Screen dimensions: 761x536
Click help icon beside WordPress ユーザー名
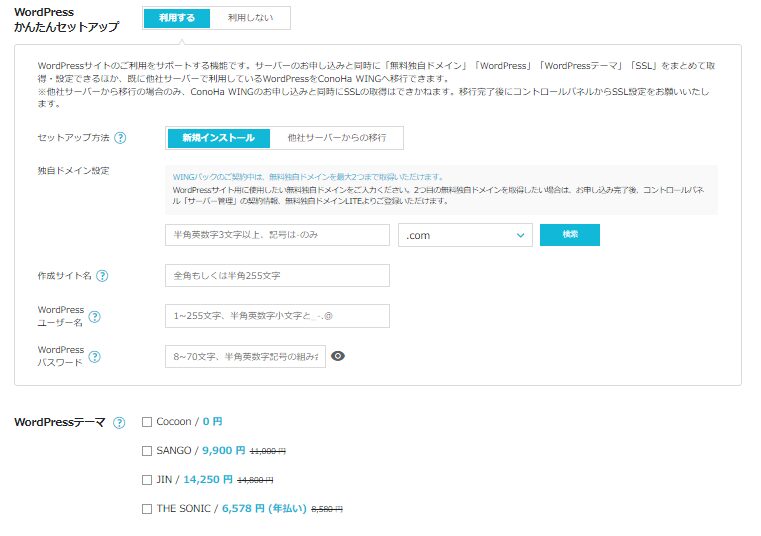(95, 317)
